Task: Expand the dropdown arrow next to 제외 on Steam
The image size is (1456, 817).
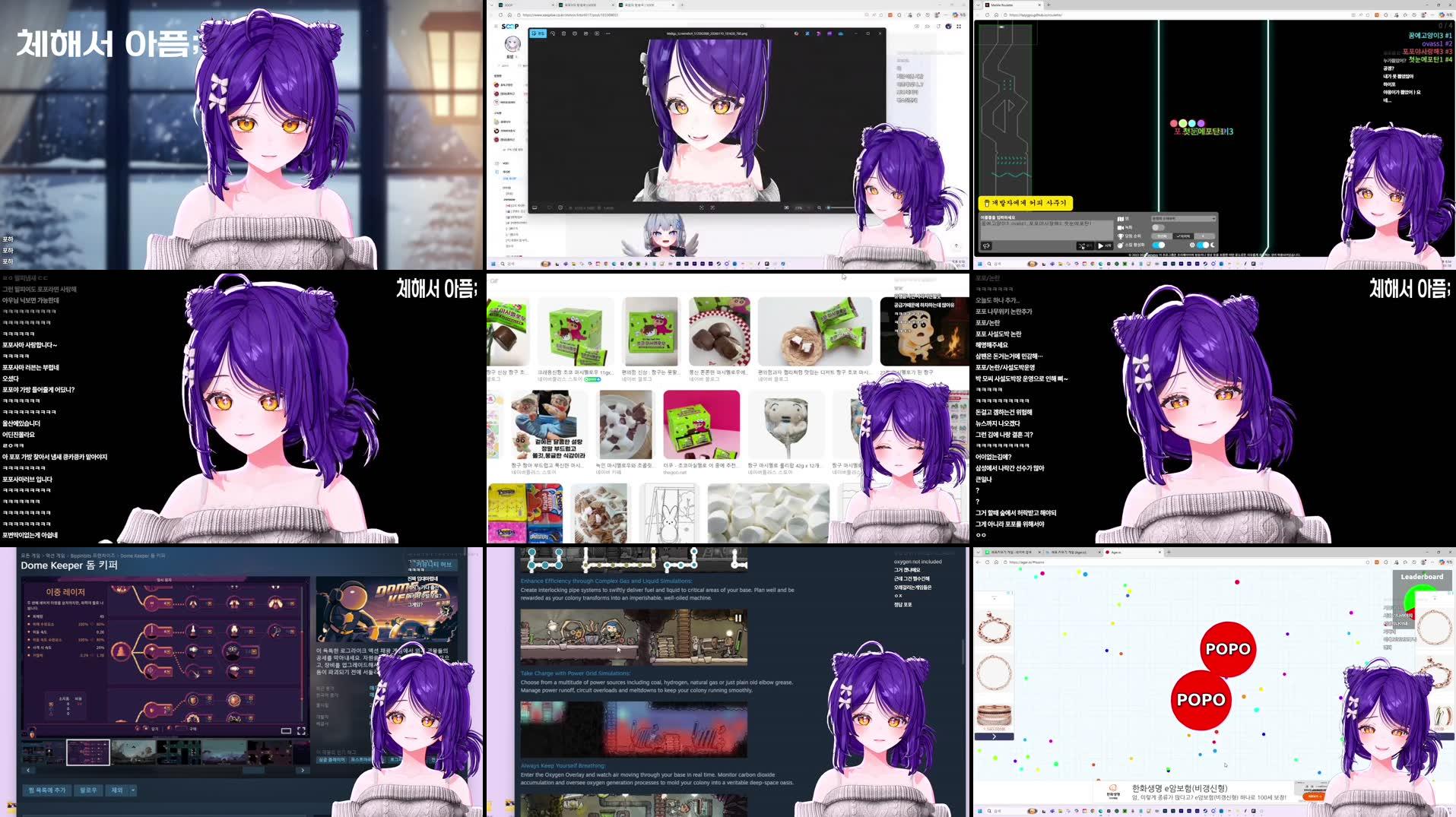Action: point(132,791)
